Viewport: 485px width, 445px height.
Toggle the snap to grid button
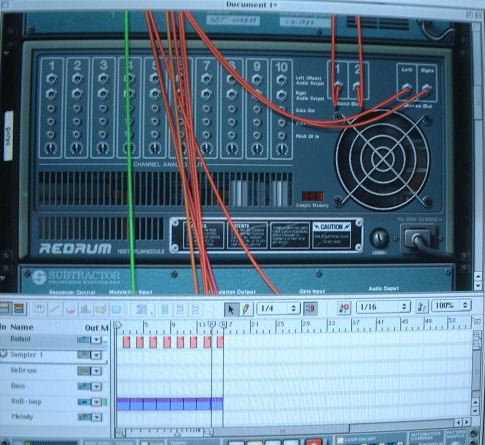click(310, 309)
